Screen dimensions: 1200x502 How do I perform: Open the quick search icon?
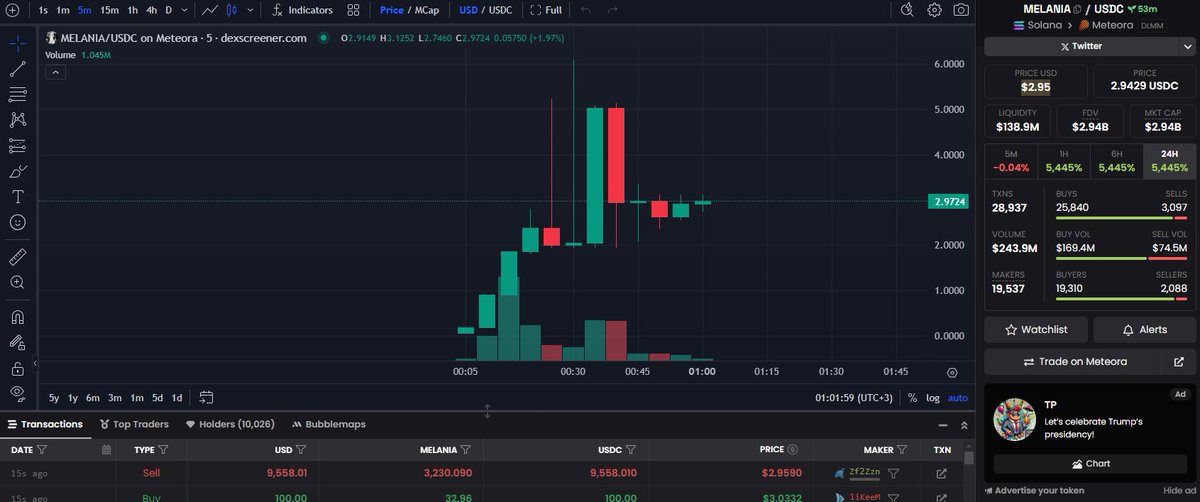pyautogui.click(x=907, y=10)
